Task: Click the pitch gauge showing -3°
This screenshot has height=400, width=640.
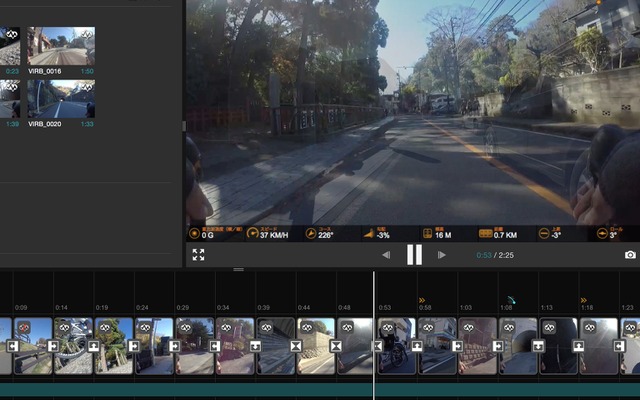Action: 550,233
